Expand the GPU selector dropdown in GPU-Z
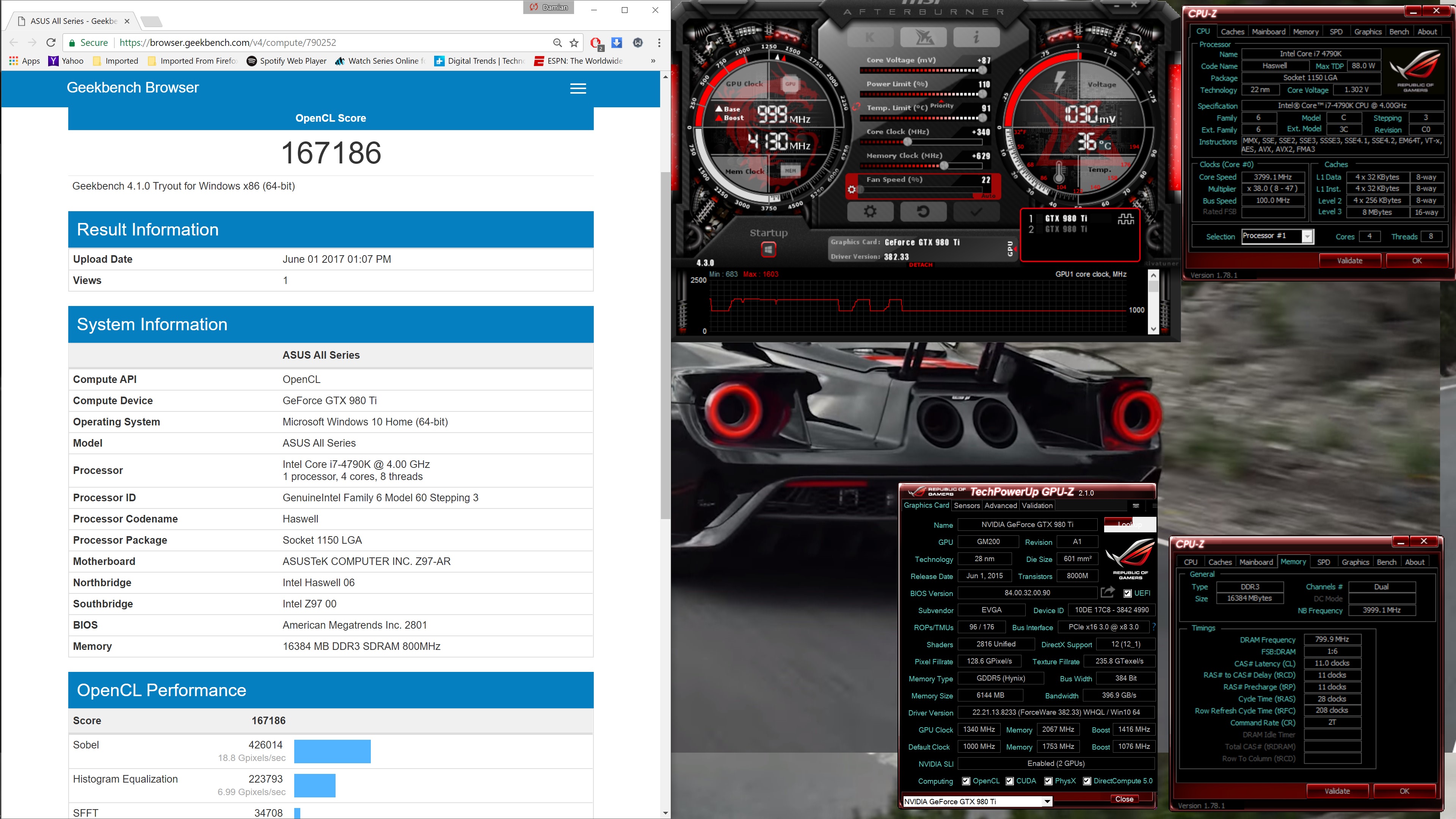This screenshot has width=1456, height=819. tap(1047, 801)
